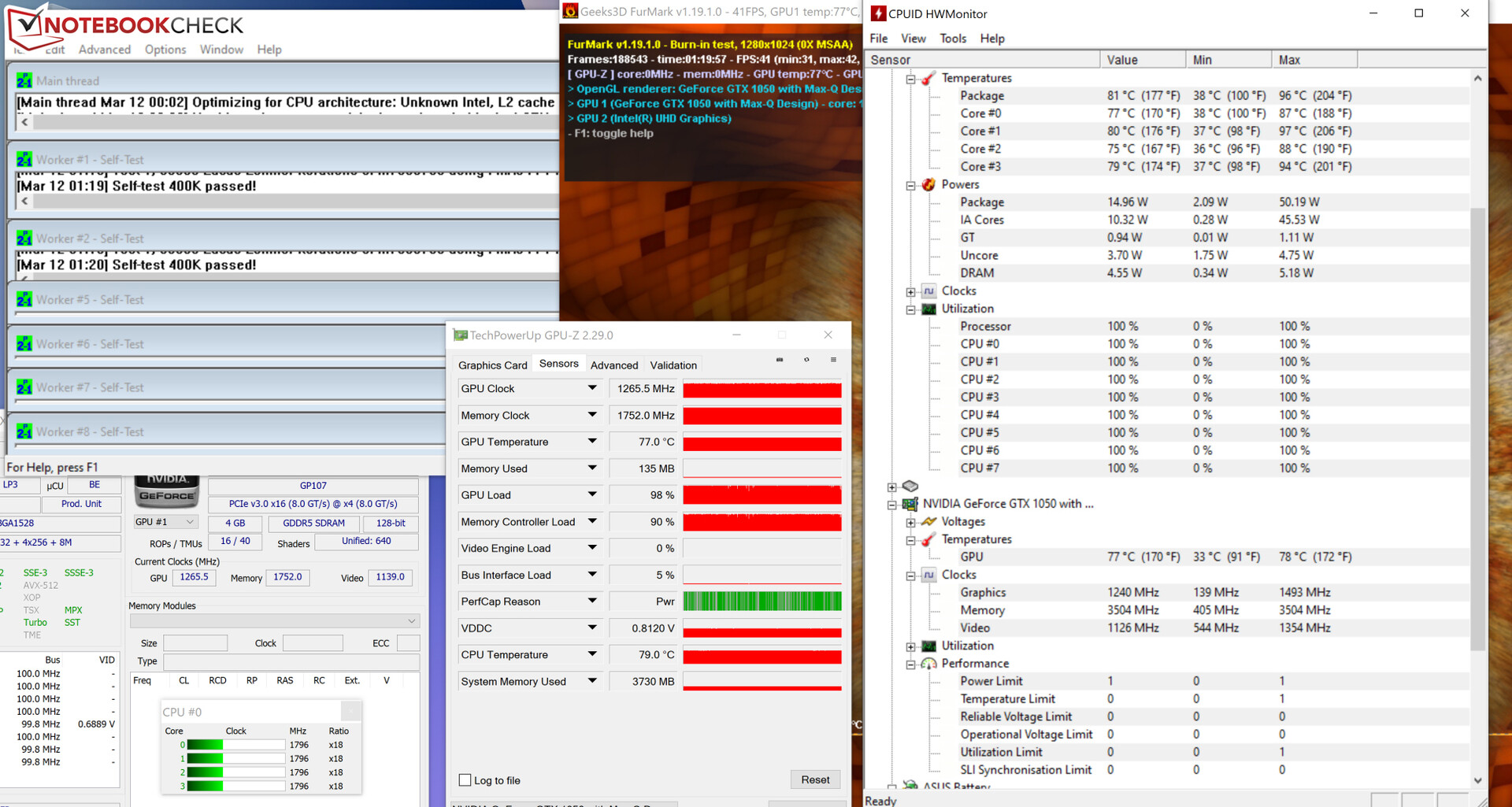Click the Worker #1 Self-Test window icon
Screen dimensions: 1512x807
[24, 159]
